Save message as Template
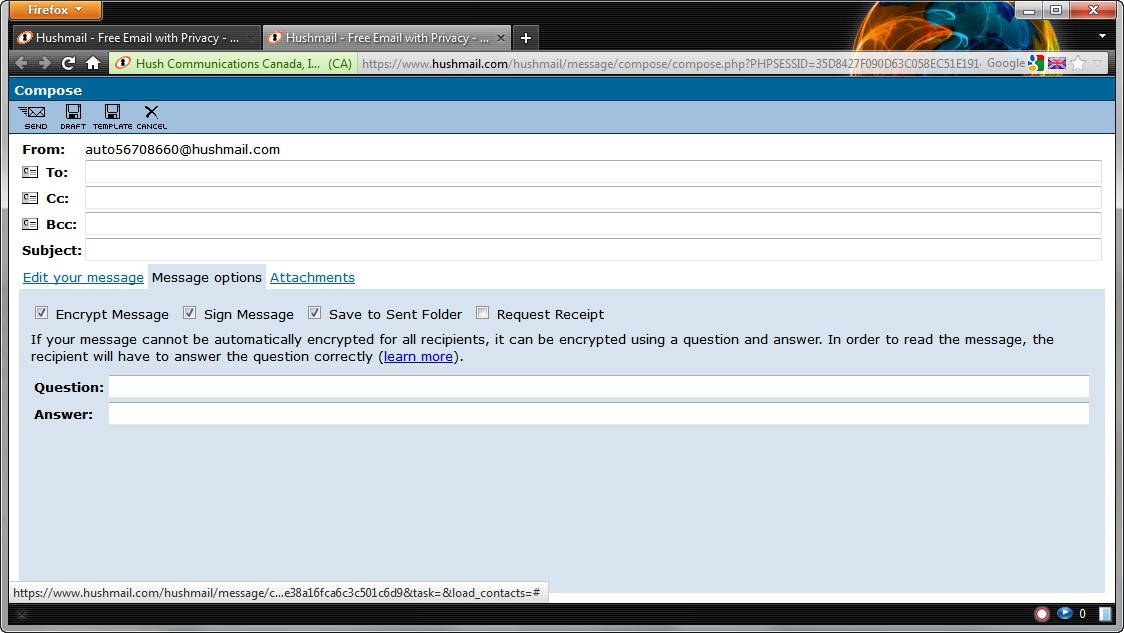1124x633 pixels. tap(112, 114)
